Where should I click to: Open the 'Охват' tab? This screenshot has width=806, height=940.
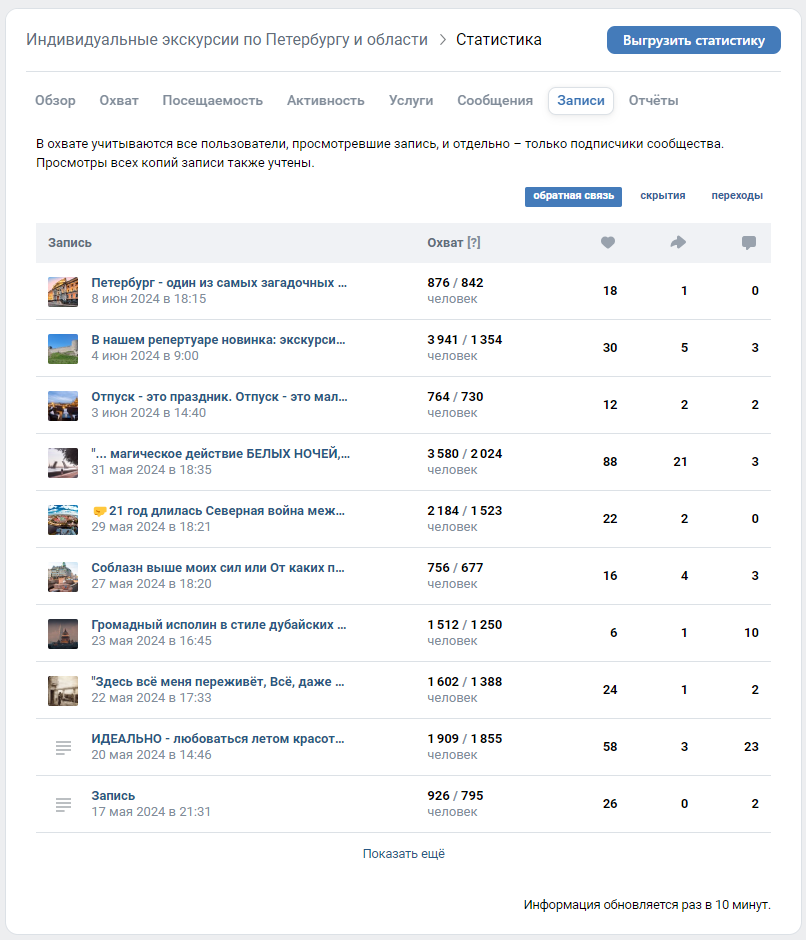[119, 101]
